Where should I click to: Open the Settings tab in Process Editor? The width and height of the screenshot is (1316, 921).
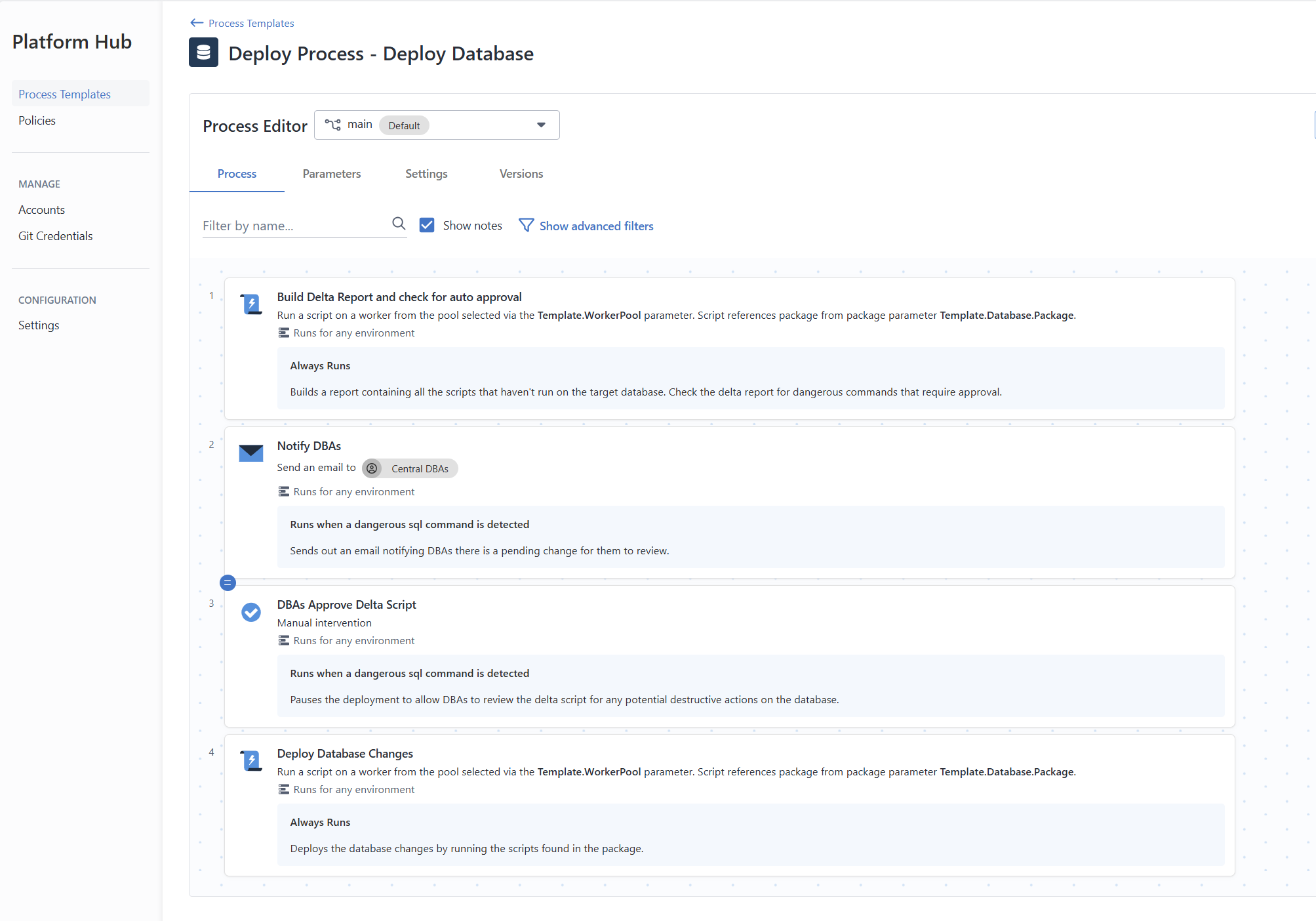[x=426, y=174]
